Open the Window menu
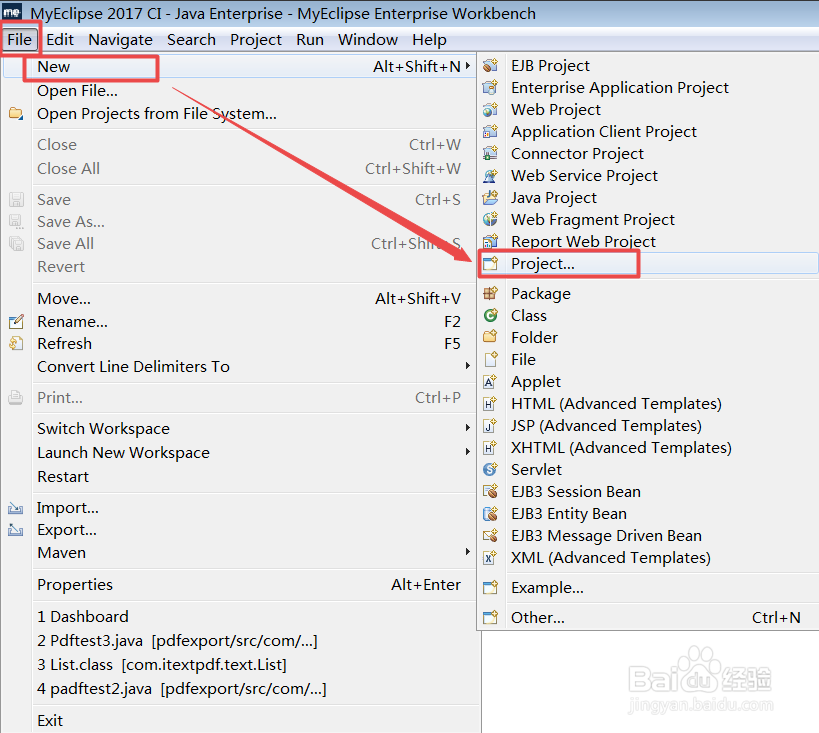Screen dimensions: 819x733 [x=368, y=40]
